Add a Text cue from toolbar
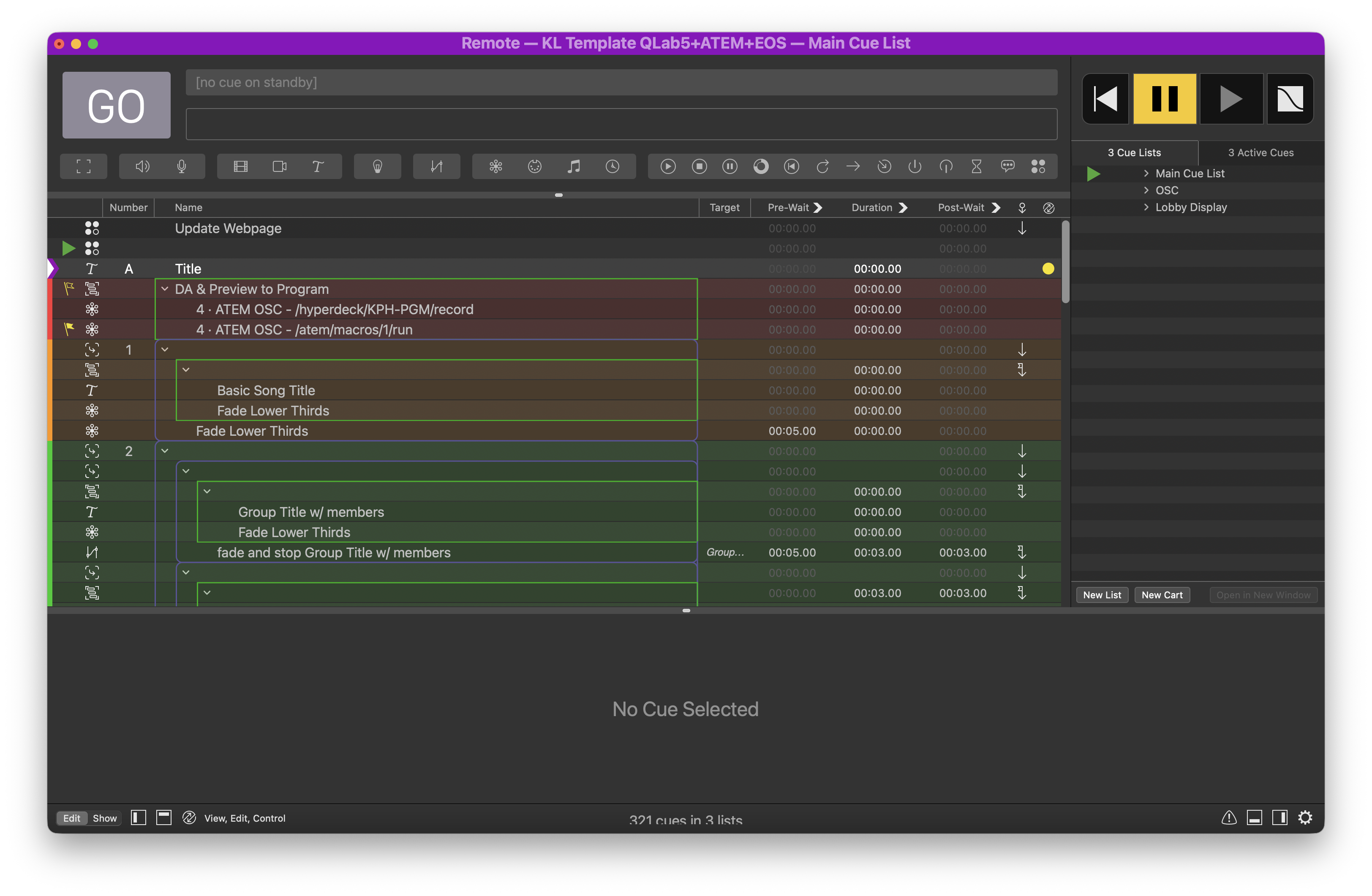 tap(318, 166)
